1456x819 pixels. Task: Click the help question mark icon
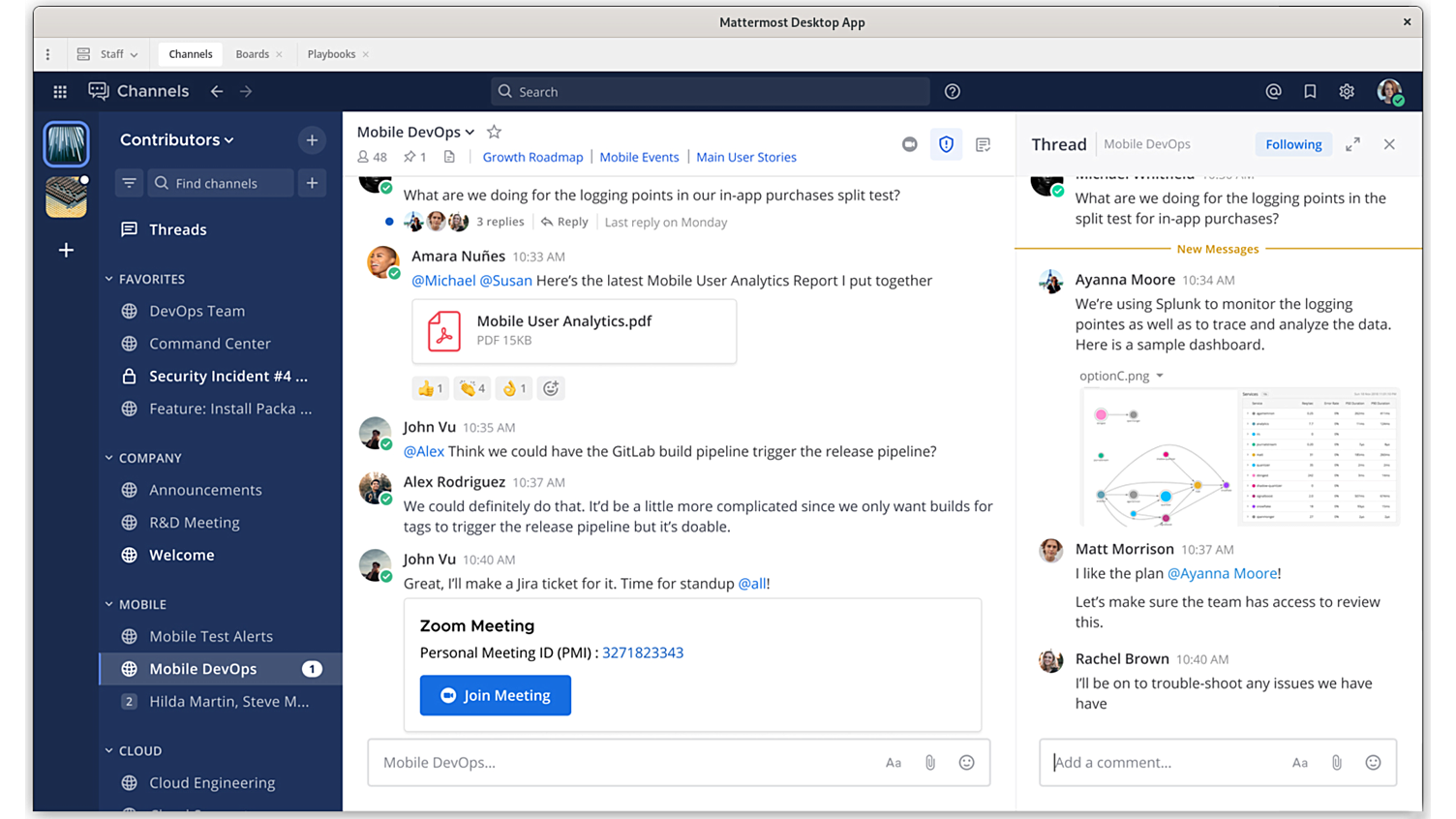[953, 91]
